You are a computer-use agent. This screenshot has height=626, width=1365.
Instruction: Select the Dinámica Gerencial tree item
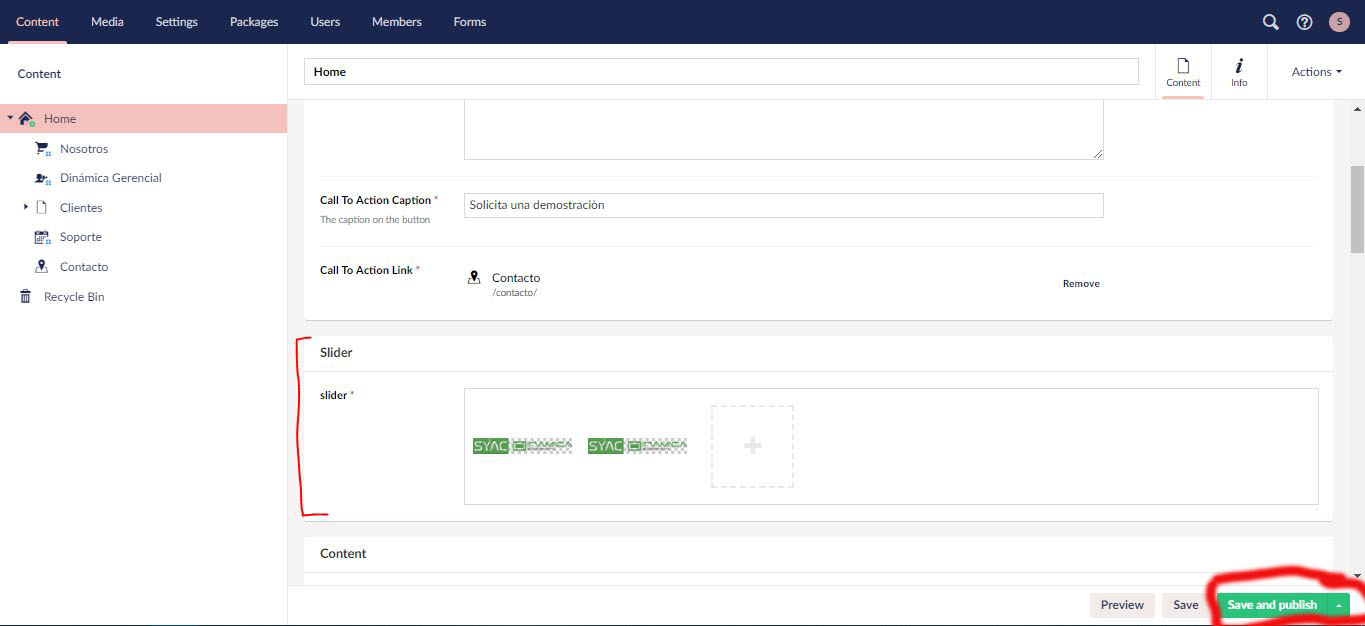(x=111, y=178)
